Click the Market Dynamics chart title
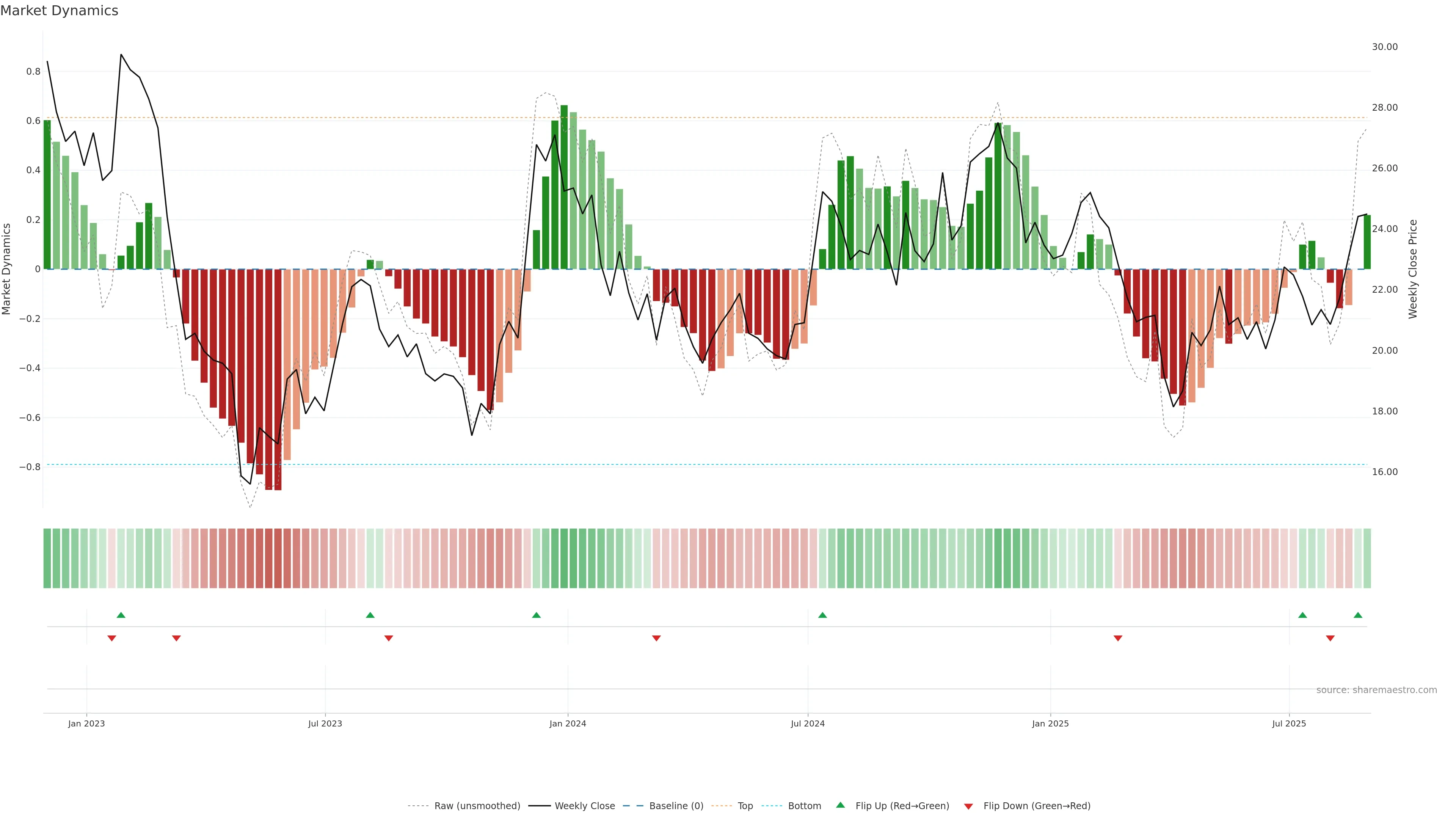 pyautogui.click(x=60, y=11)
